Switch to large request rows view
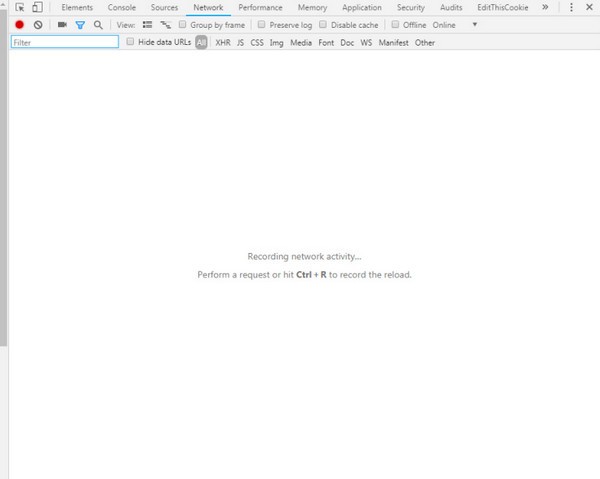Viewport: 600px width, 479px height. (148, 24)
